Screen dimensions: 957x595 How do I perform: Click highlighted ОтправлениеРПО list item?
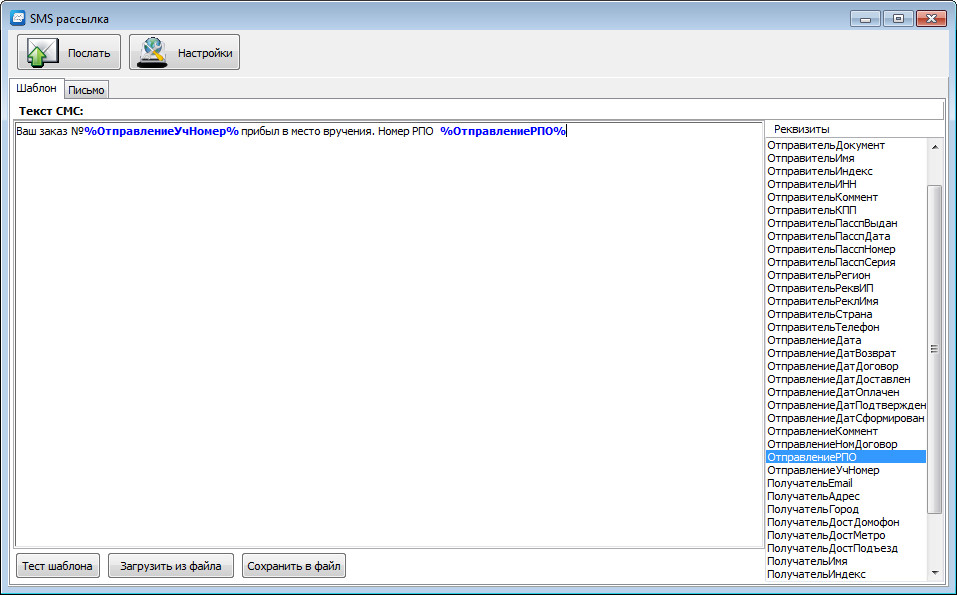(x=846, y=457)
